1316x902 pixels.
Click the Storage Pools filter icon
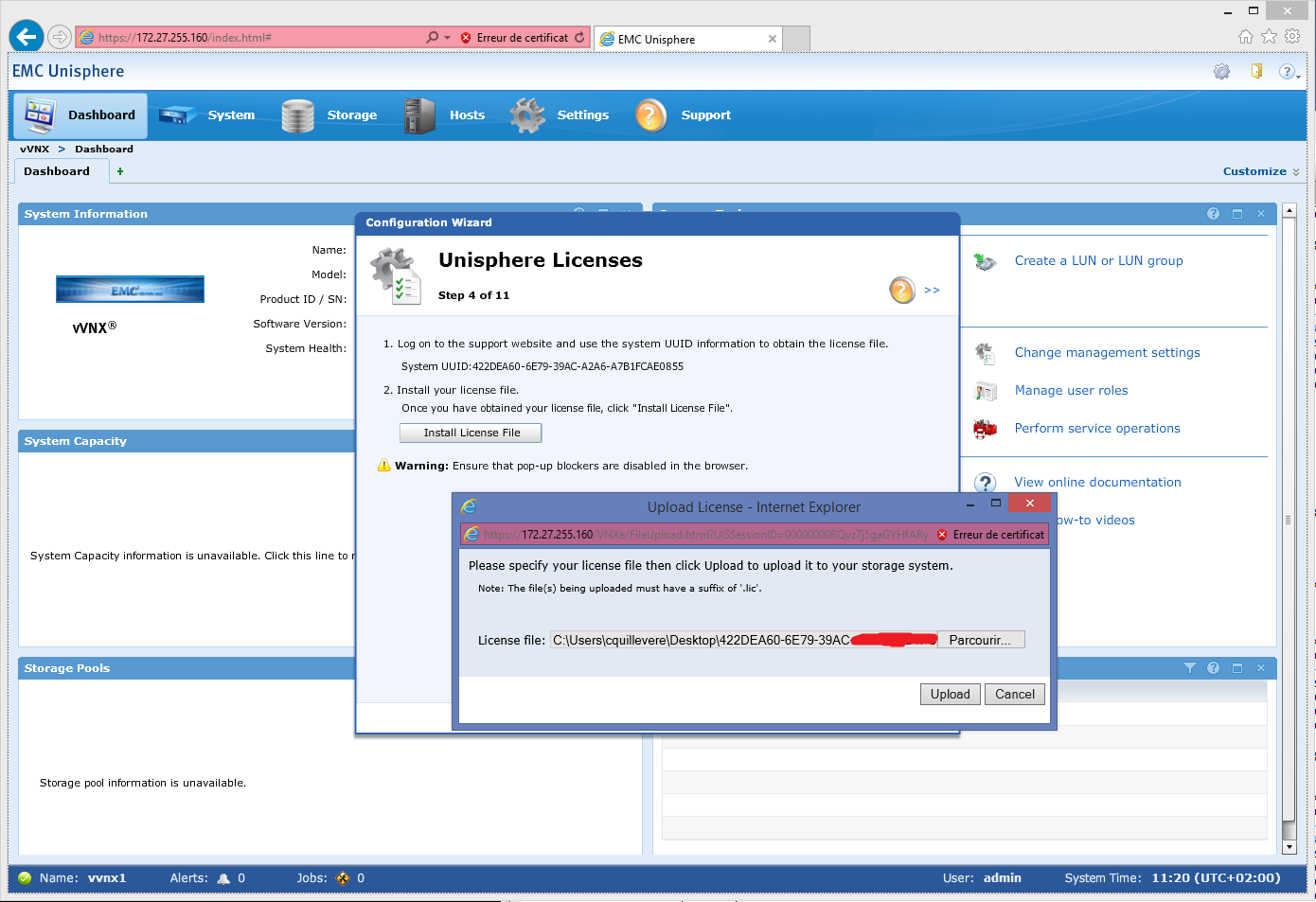point(1190,668)
